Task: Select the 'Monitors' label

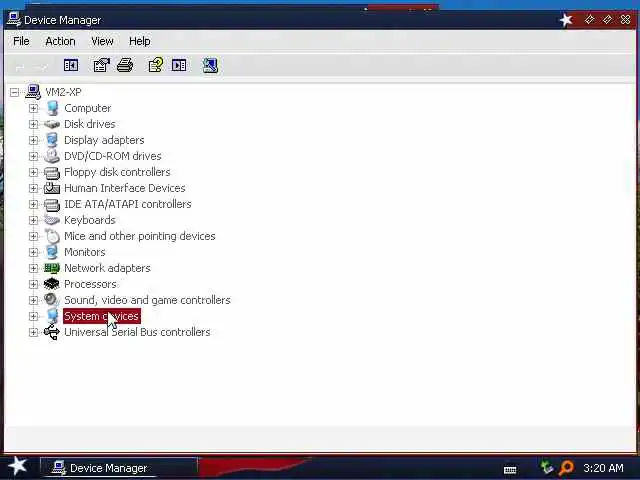Action: coord(84,252)
